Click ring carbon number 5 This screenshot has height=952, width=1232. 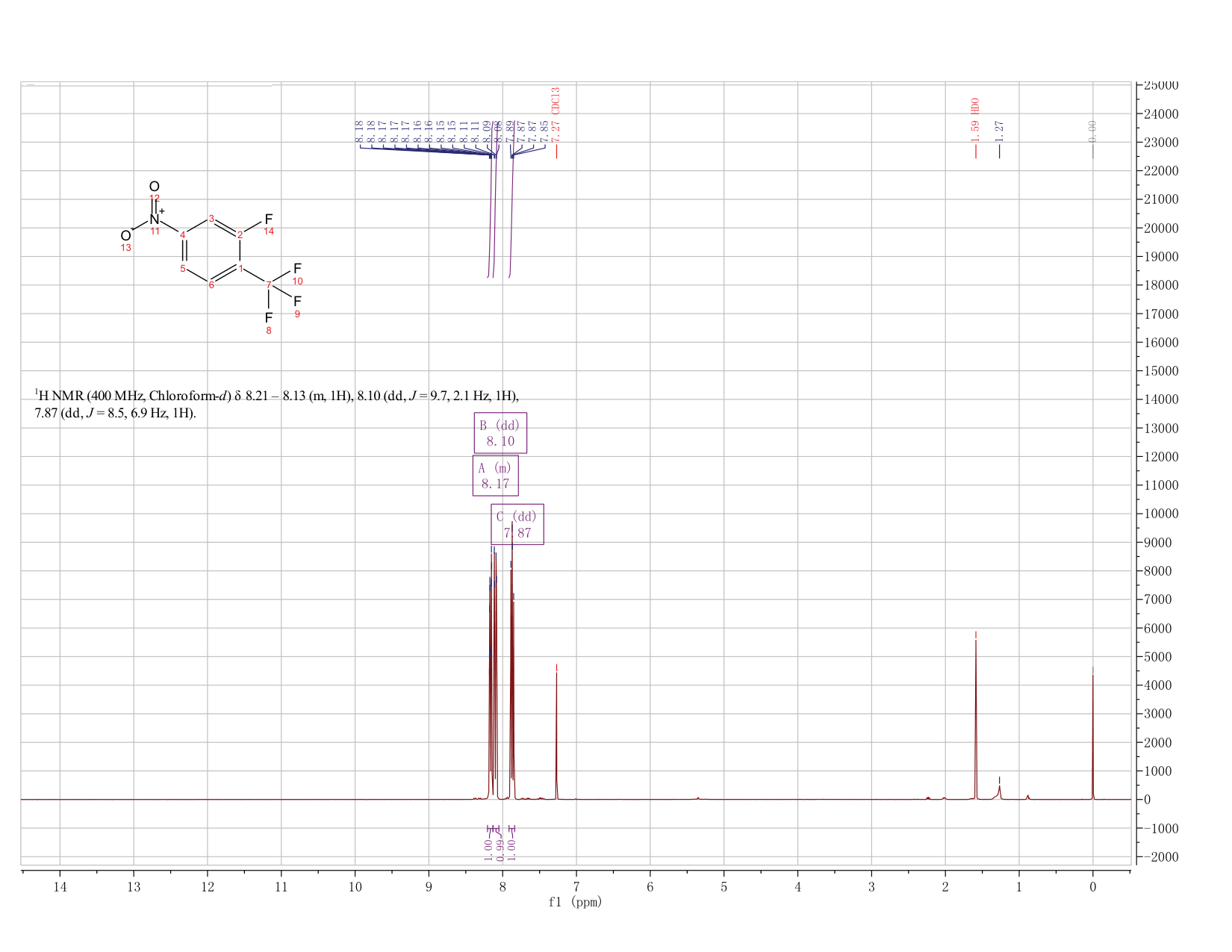tap(183, 268)
